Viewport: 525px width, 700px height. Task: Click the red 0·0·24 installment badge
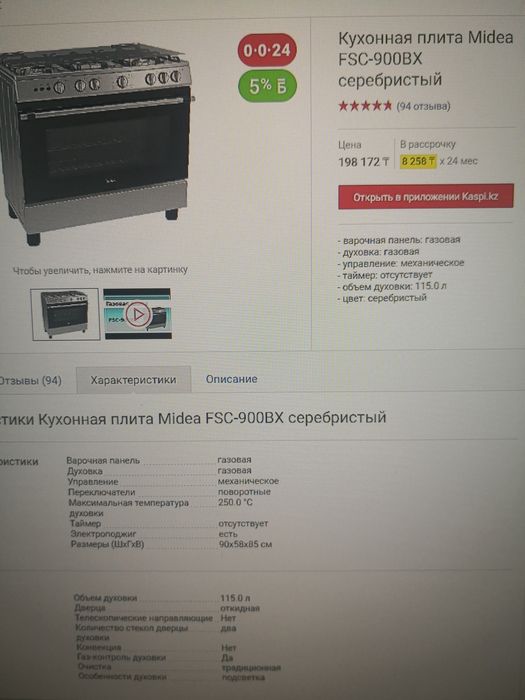click(x=267, y=50)
